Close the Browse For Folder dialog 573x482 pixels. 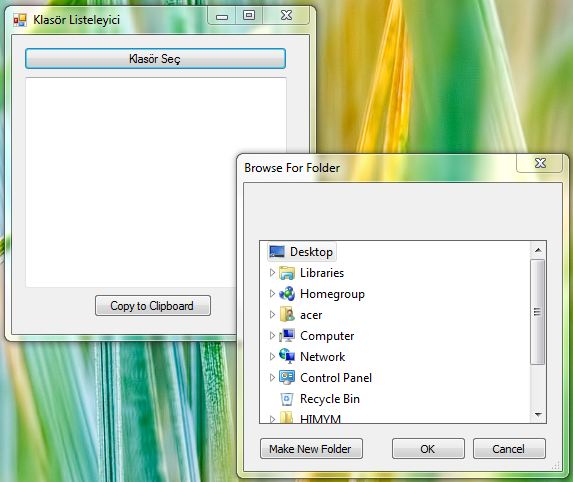click(x=540, y=163)
